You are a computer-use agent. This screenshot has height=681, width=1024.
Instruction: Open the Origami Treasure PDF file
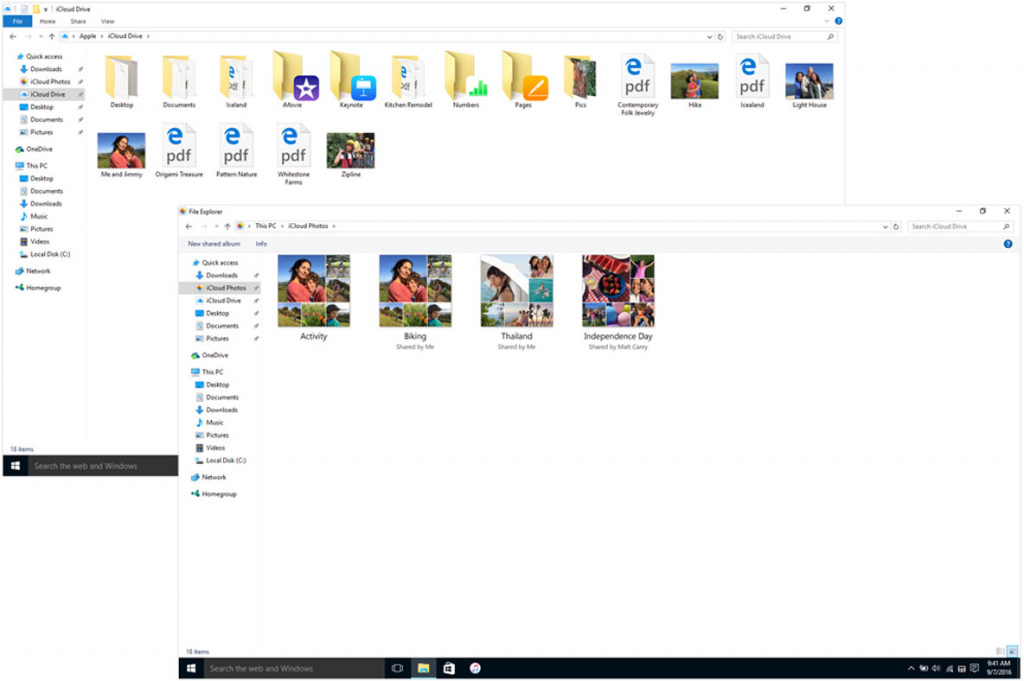pyautogui.click(x=179, y=147)
